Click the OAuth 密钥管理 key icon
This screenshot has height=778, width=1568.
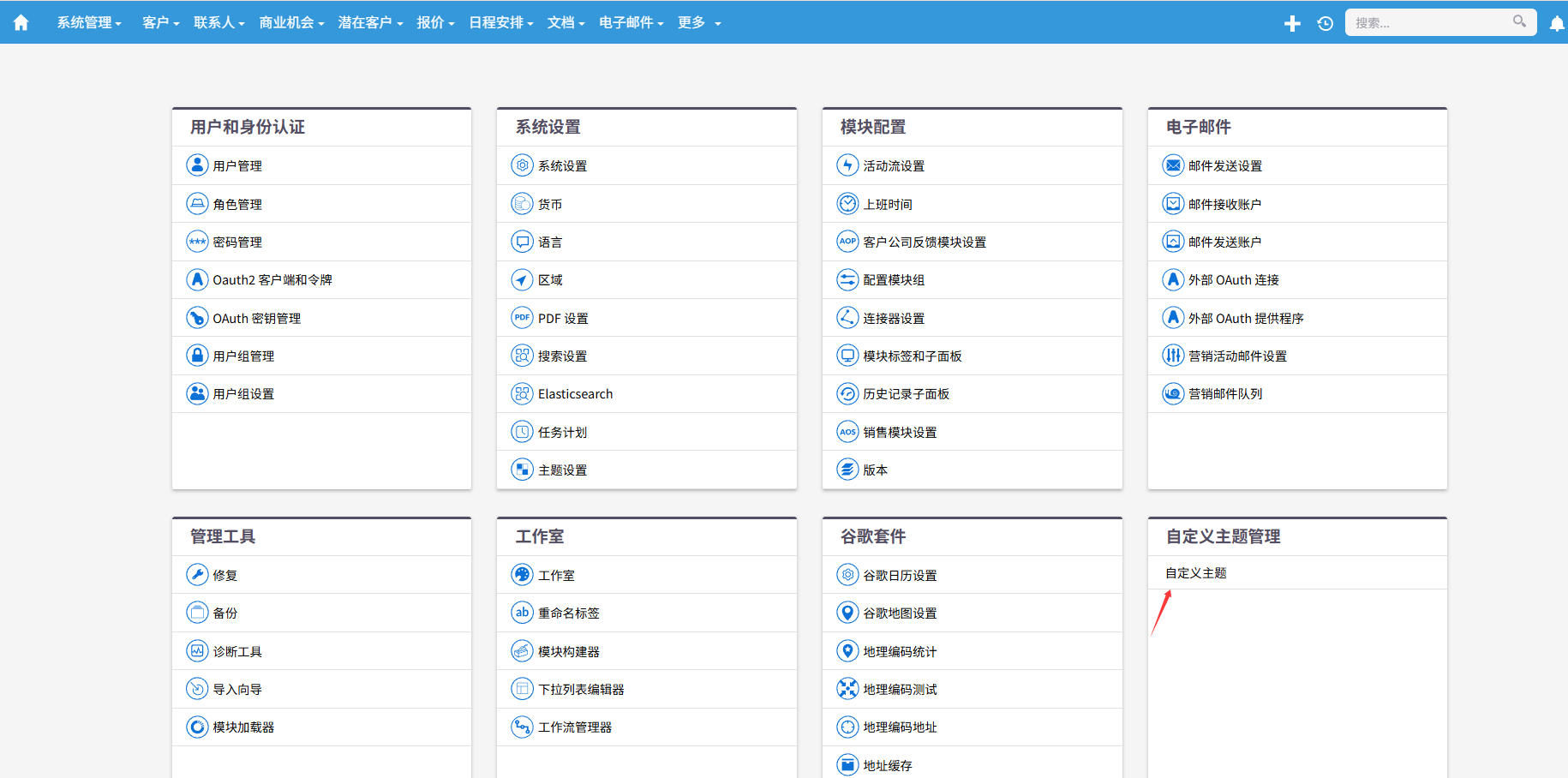197,317
